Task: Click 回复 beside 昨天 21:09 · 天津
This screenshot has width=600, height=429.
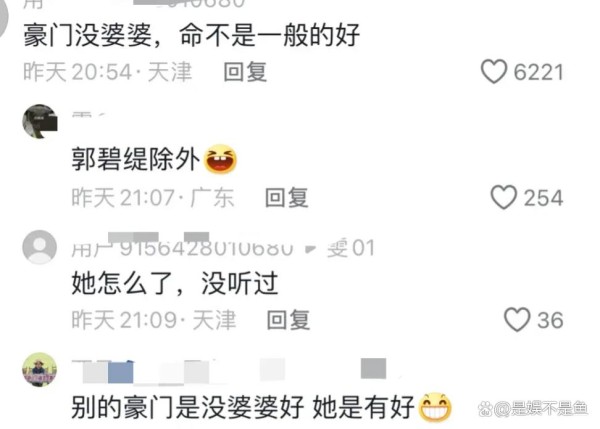Action: 288,320
